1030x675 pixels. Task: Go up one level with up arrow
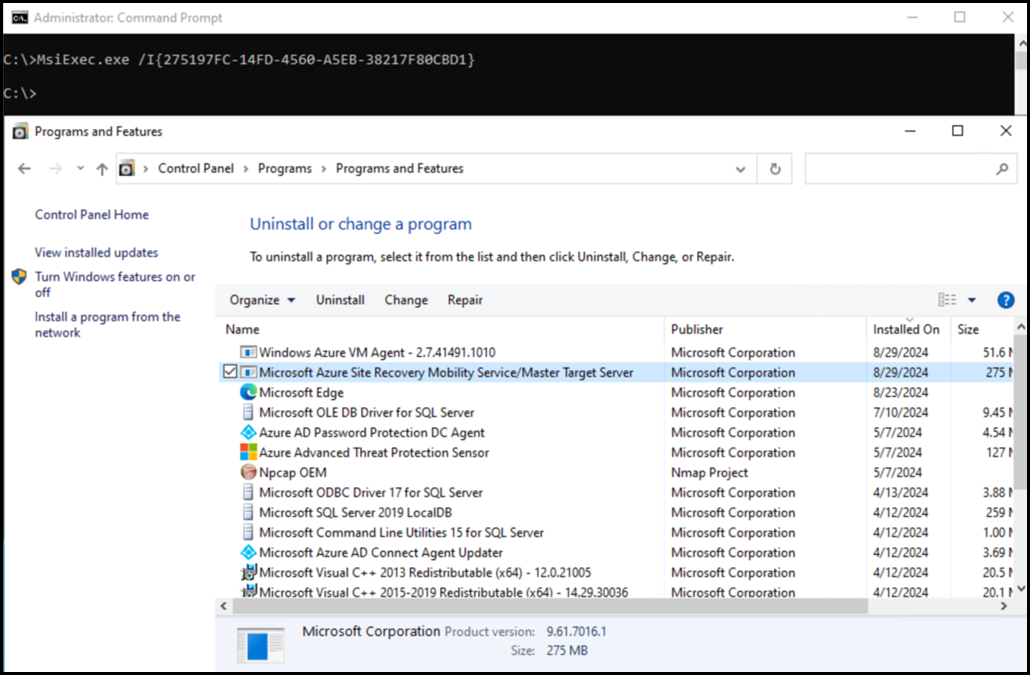(102, 169)
